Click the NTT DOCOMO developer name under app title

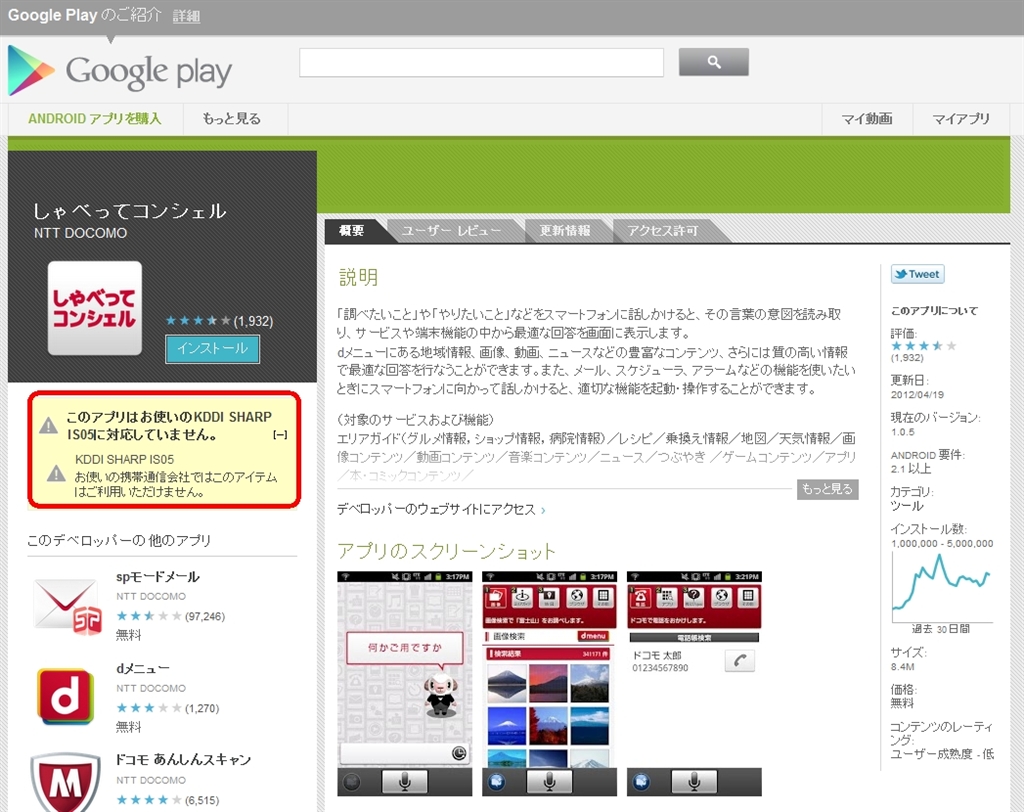coord(80,233)
